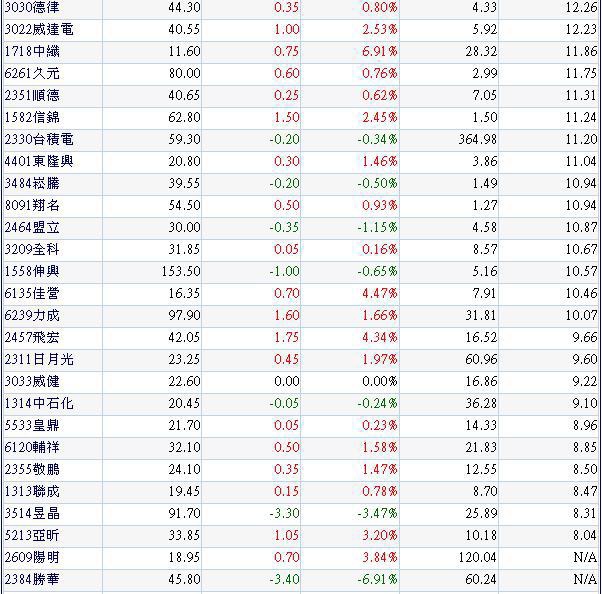Click percent change 6.91% of 中纖
The image size is (602, 594).
tap(380, 51)
